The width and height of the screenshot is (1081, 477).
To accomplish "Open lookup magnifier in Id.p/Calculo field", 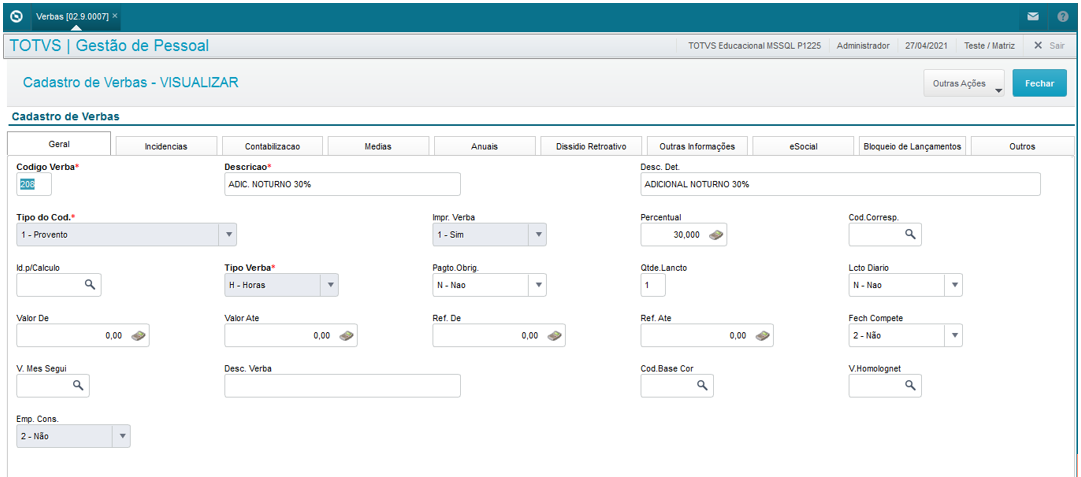I will pyautogui.click(x=90, y=285).
